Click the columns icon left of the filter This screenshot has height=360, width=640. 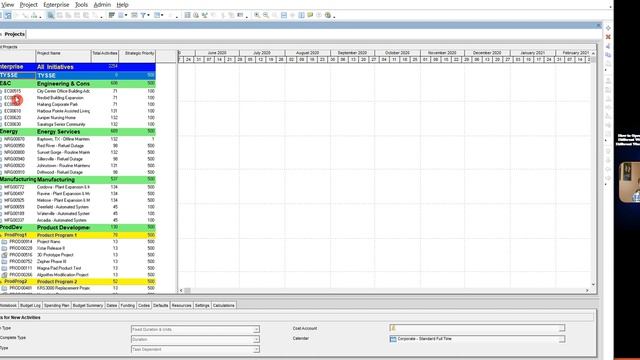tap(134, 15)
